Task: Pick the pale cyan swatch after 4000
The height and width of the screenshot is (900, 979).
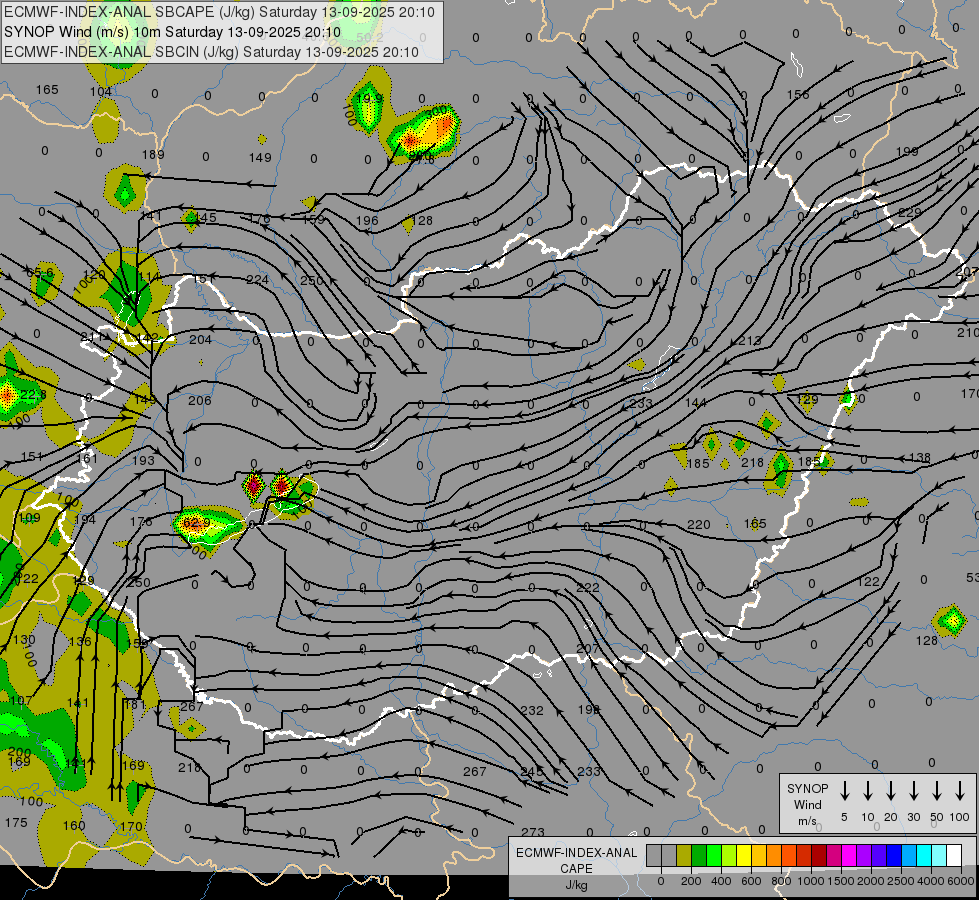Action: [939, 856]
